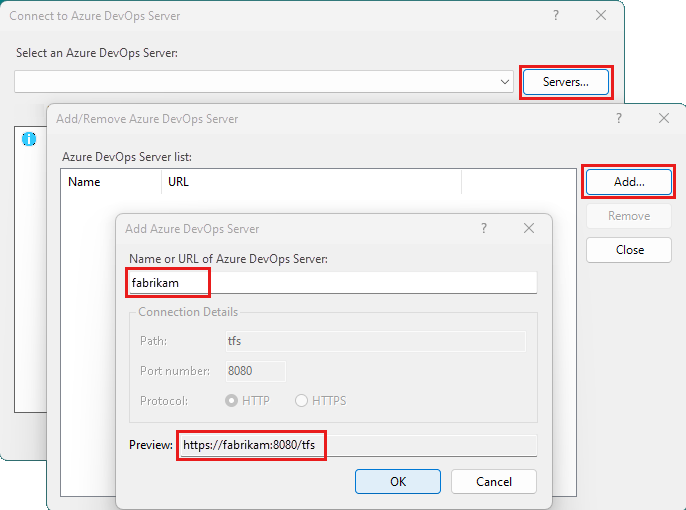The image size is (686, 510).
Task: Click the Name or URL input field containing fabrikam
Action: [333, 283]
